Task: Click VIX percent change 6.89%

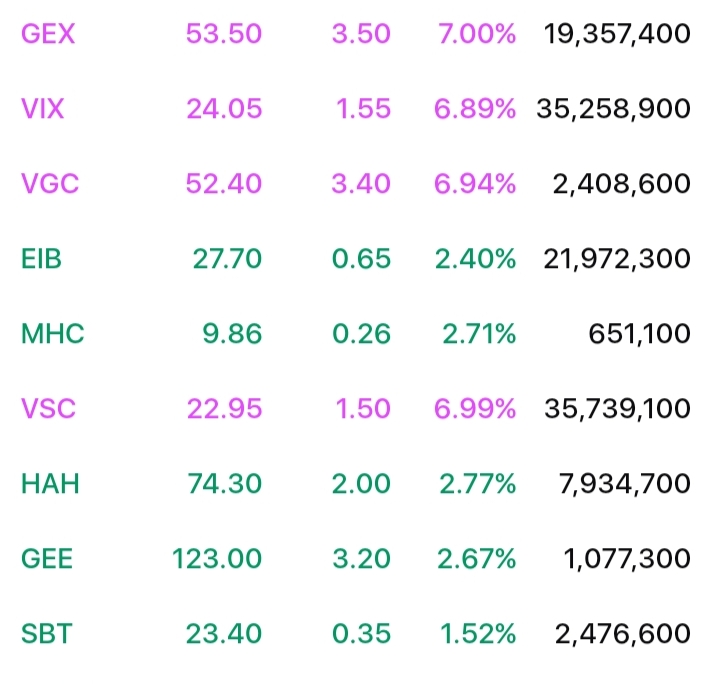Action: (475, 109)
